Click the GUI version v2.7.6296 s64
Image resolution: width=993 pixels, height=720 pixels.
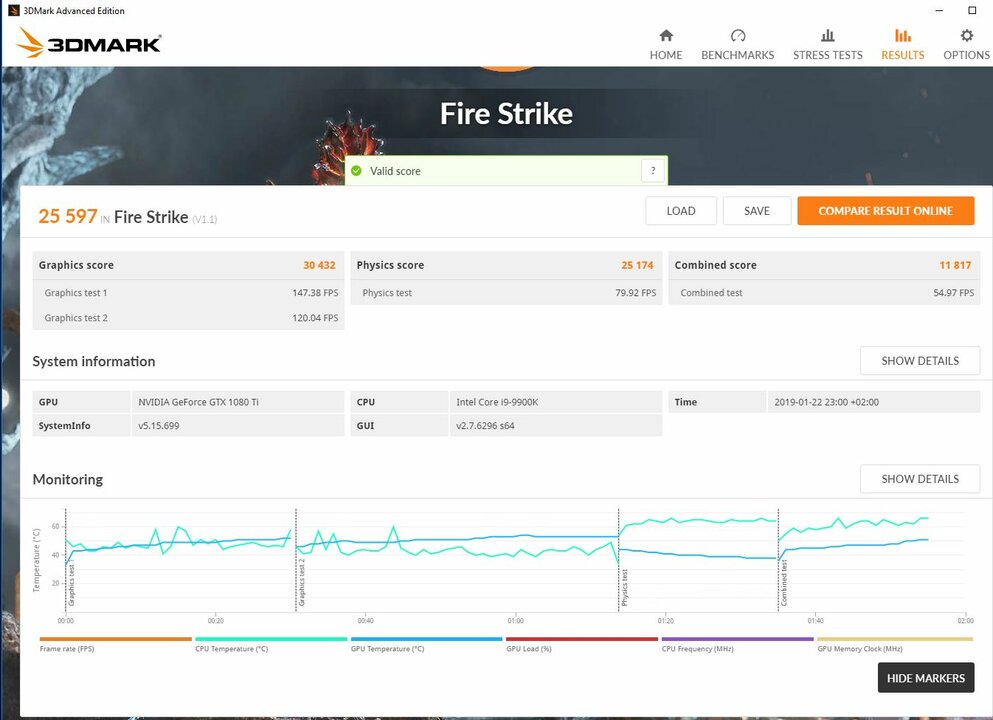485,426
